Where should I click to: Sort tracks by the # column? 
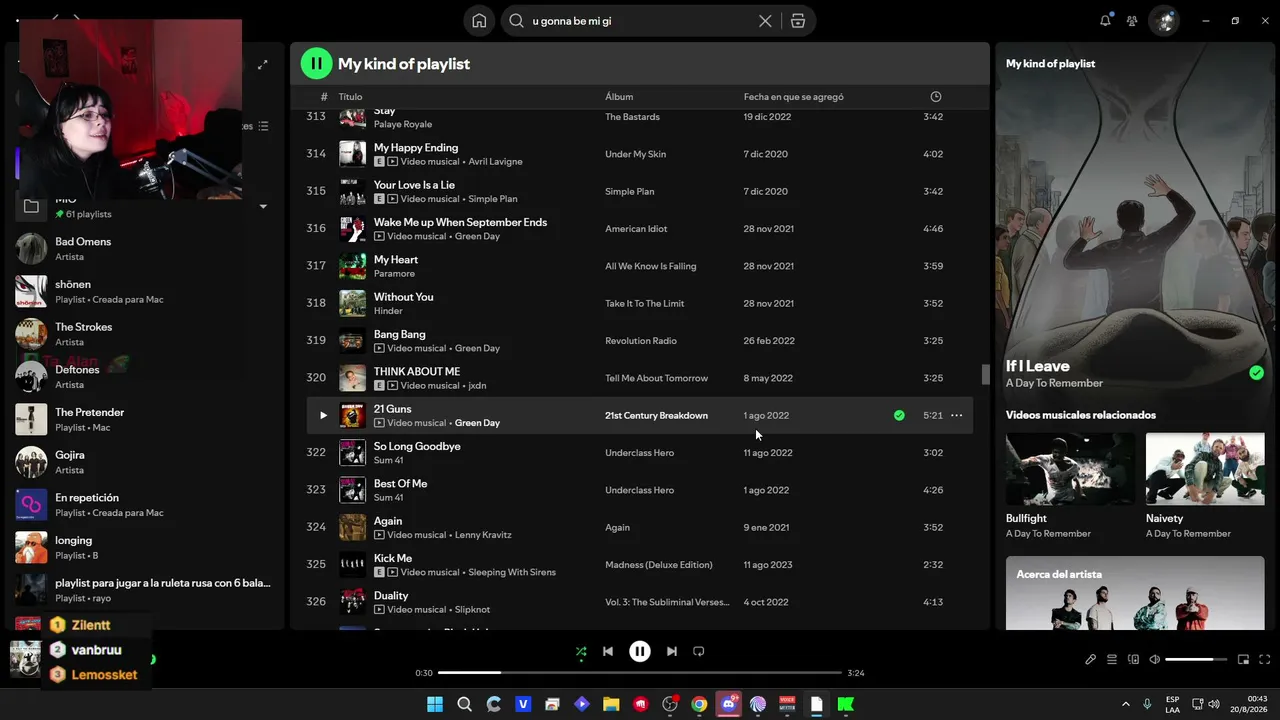tap(324, 97)
